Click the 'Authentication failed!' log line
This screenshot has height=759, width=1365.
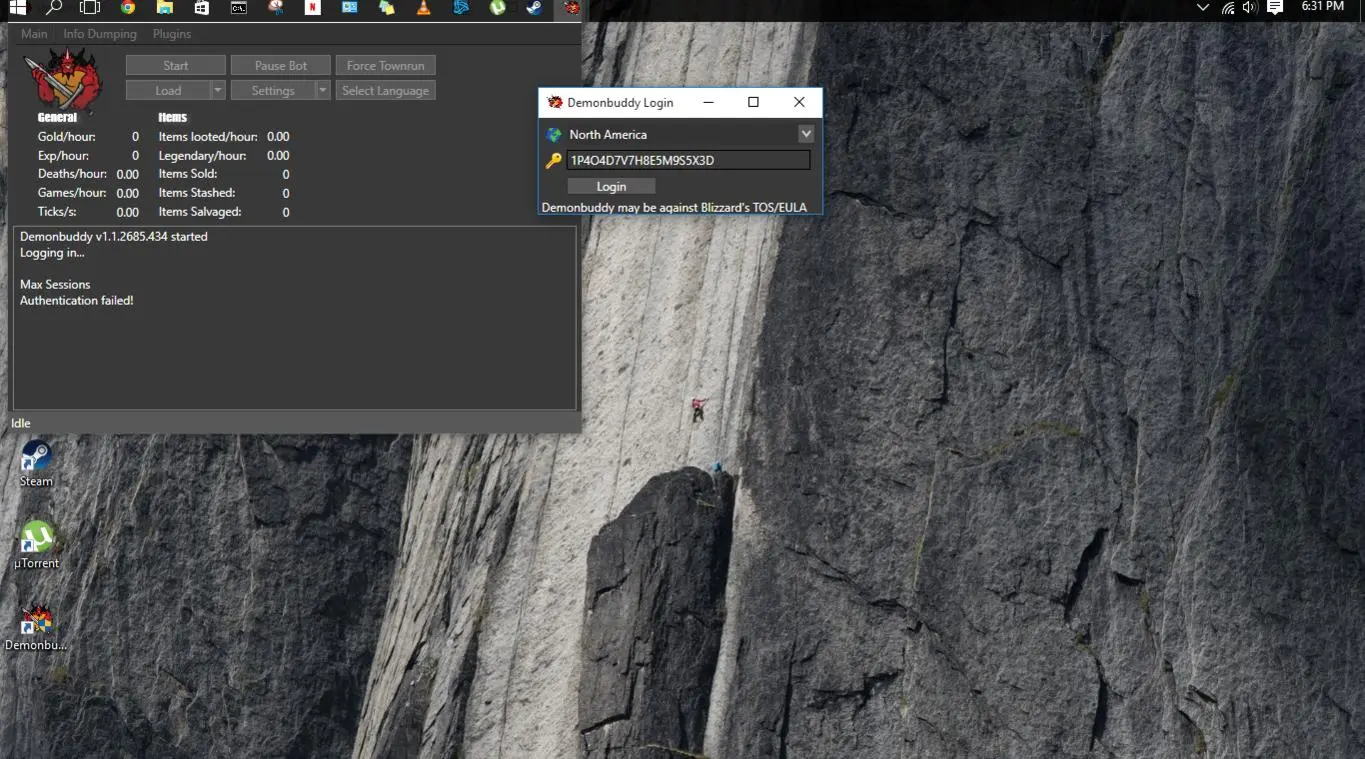(x=77, y=300)
